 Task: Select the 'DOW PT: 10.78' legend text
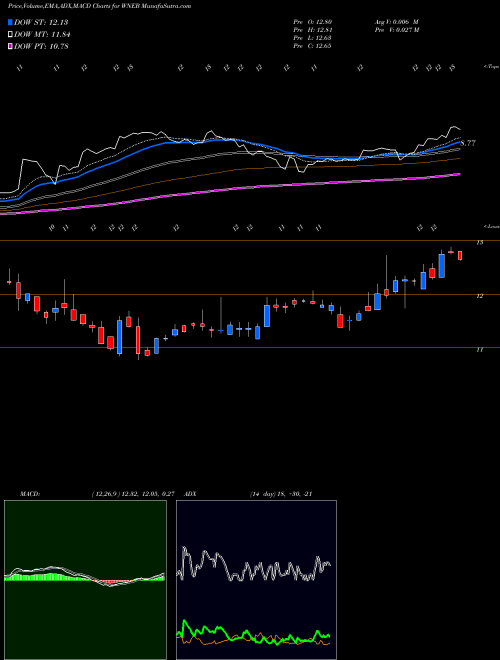41,46
